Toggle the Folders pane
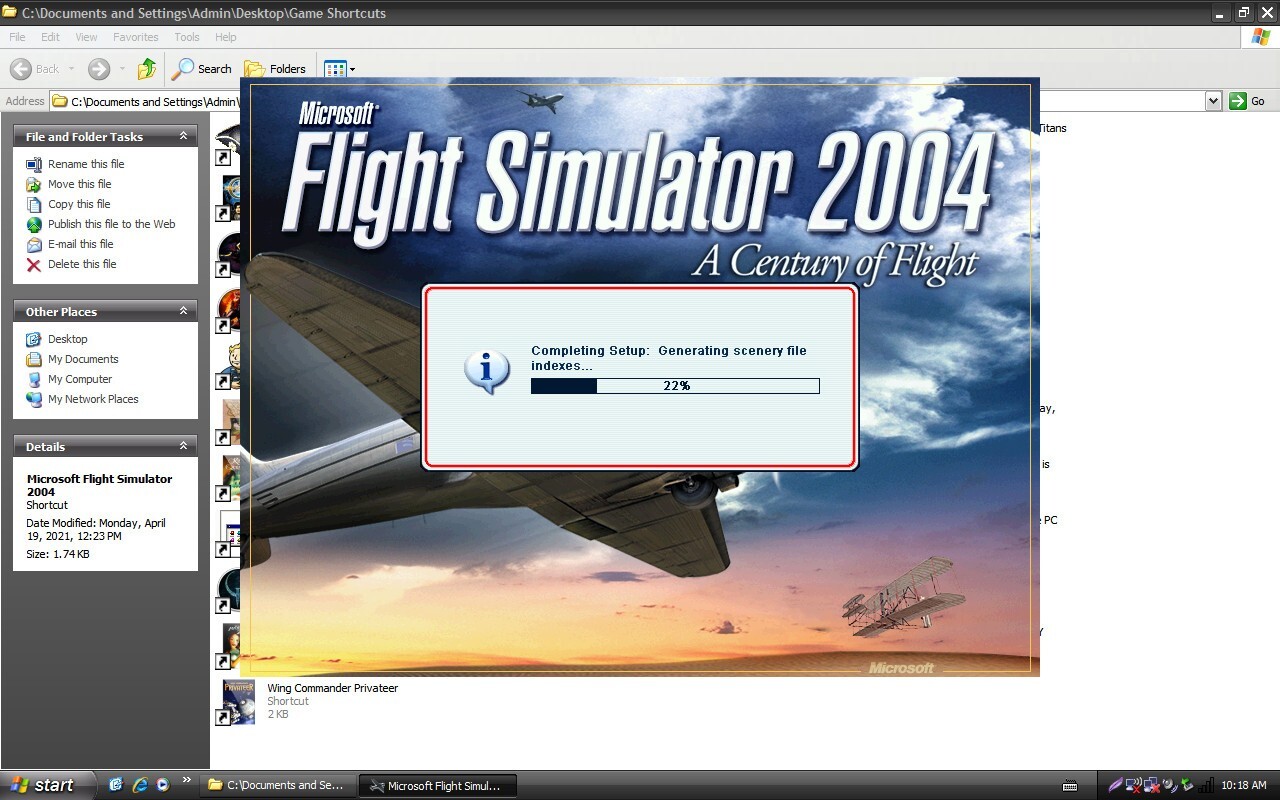Viewport: 1280px width, 800px height. [276, 69]
